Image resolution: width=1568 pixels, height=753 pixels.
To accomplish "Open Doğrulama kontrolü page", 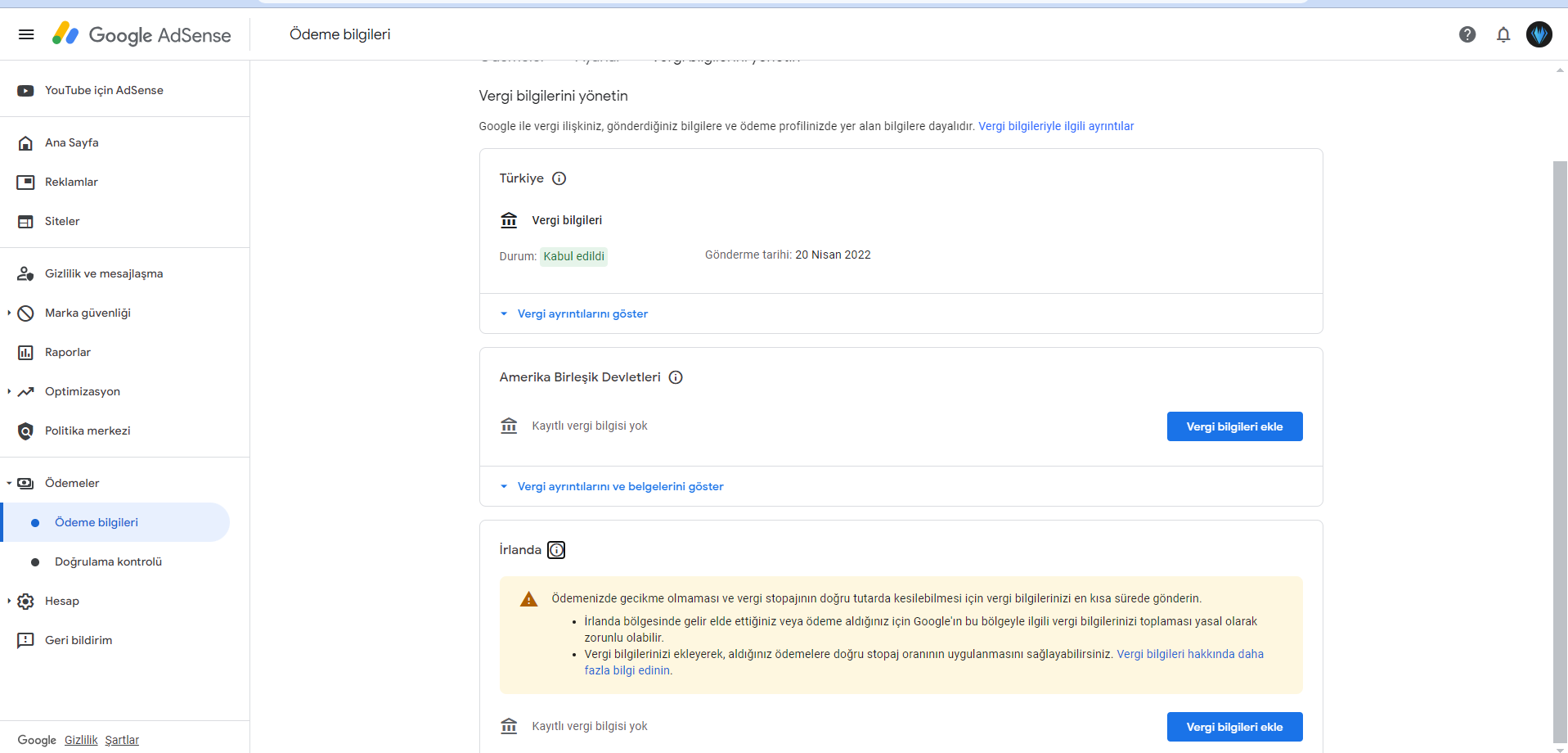I will pyautogui.click(x=108, y=561).
